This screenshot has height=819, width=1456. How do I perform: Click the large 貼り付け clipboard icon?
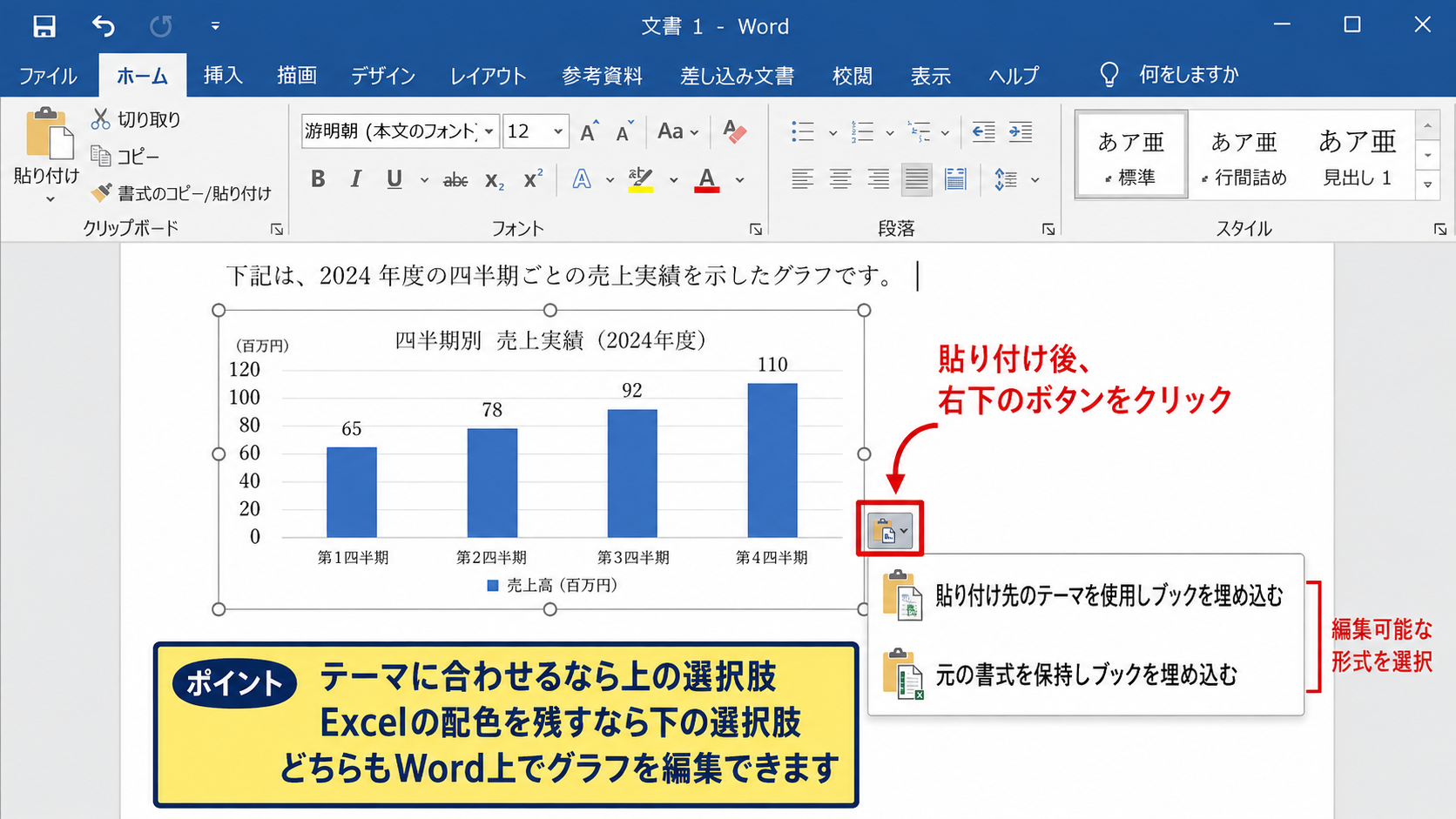point(49,133)
